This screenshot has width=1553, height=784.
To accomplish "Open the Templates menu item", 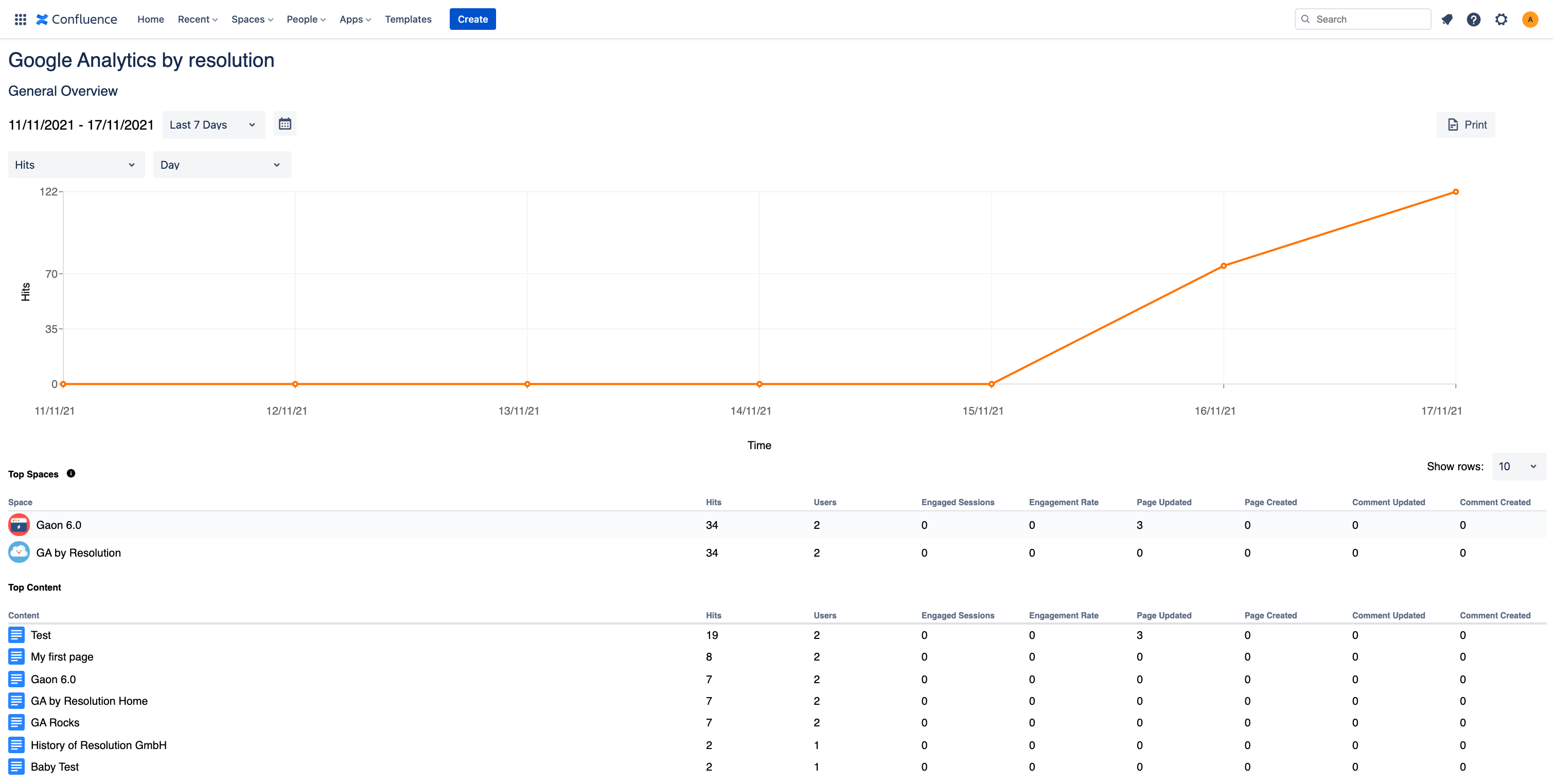I will pos(408,19).
